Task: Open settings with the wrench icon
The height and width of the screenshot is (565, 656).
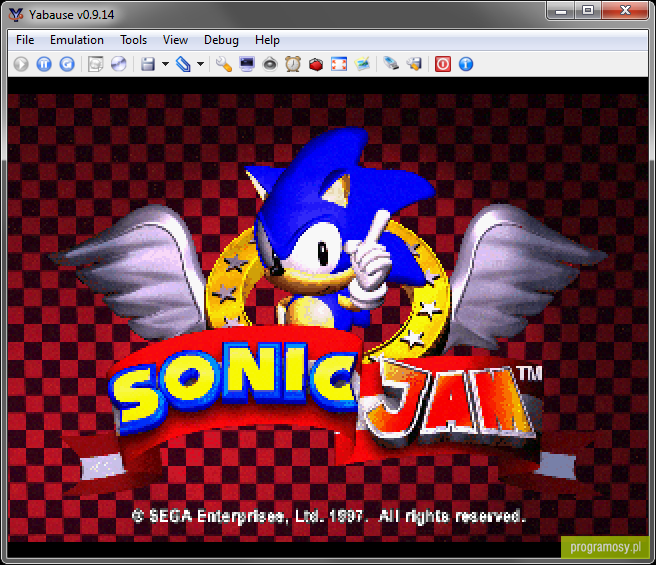Action: (224, 64)
